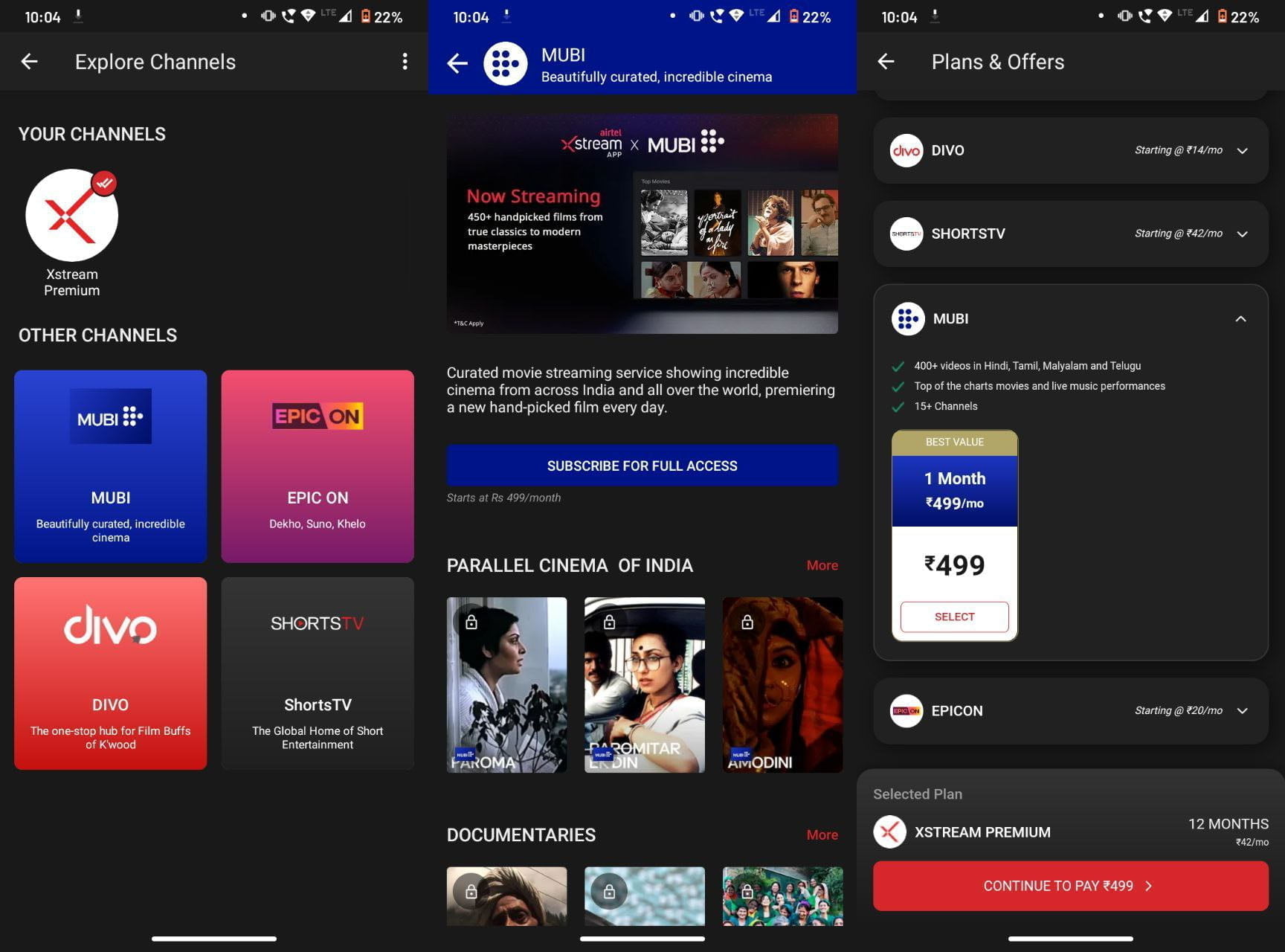Tap 'Starts at Rs 499/month' text

[504, 498]
